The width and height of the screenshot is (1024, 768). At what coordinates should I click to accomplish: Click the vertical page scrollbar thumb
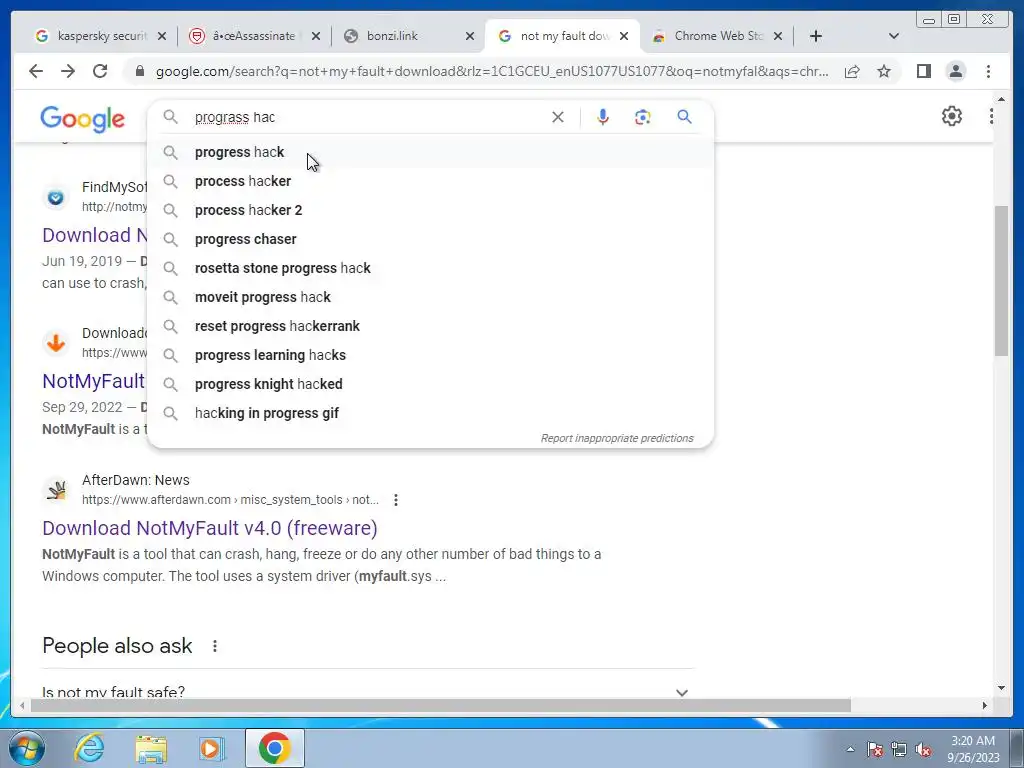(1001, 281)
